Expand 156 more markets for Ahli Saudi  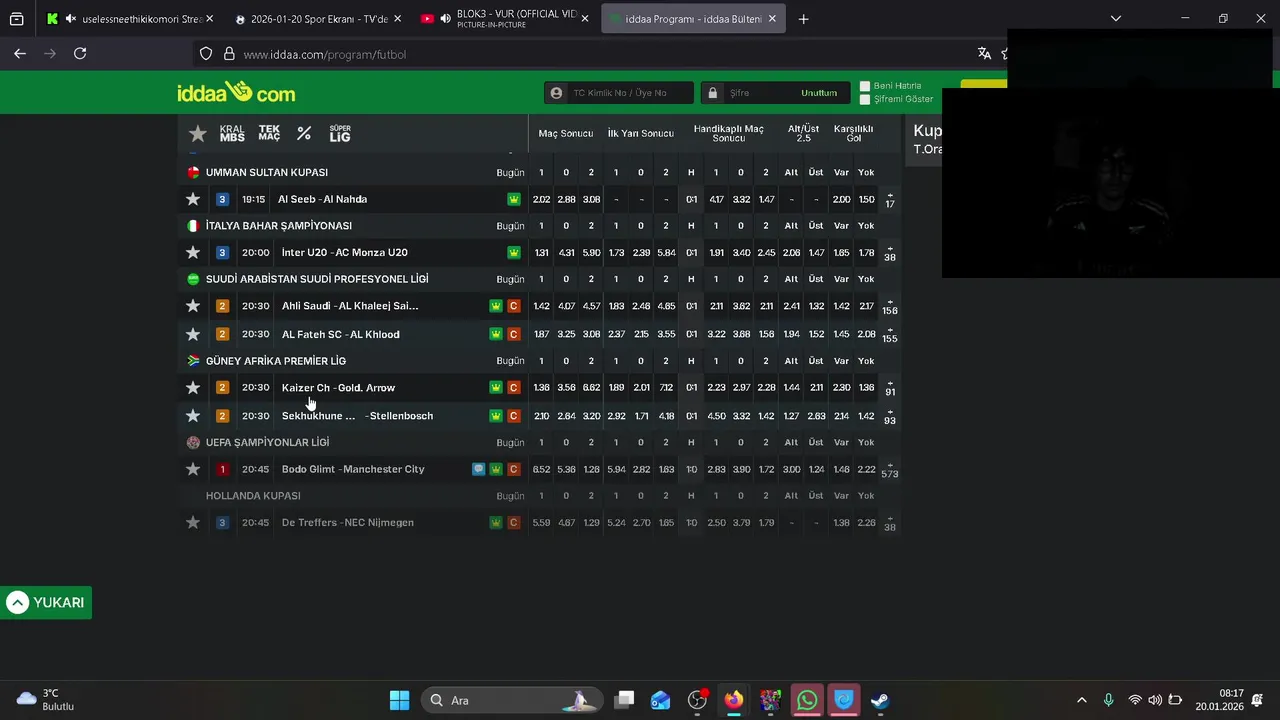tap(890, 307)
